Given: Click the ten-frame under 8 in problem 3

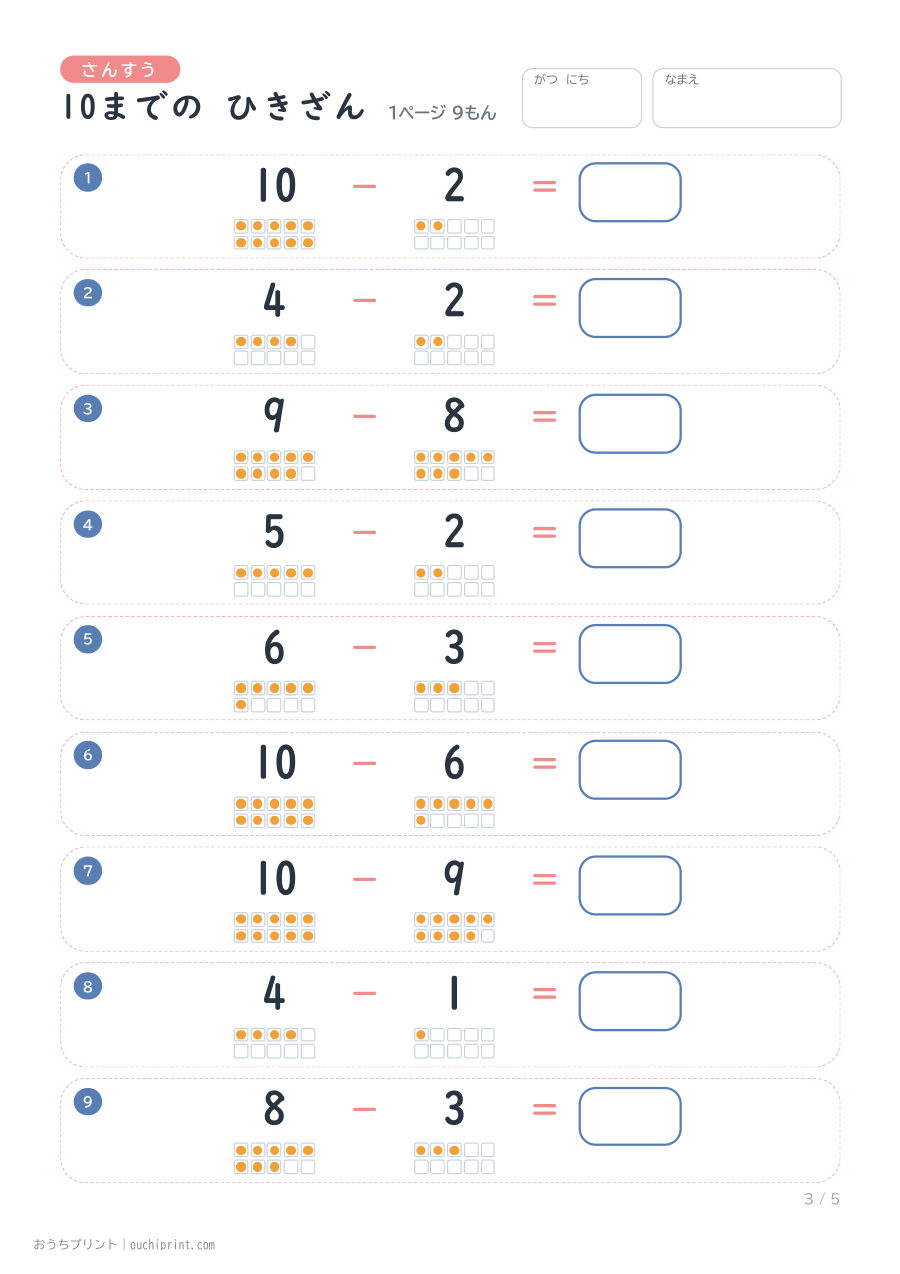Looking at the screenshot, I should click(455, 465).
